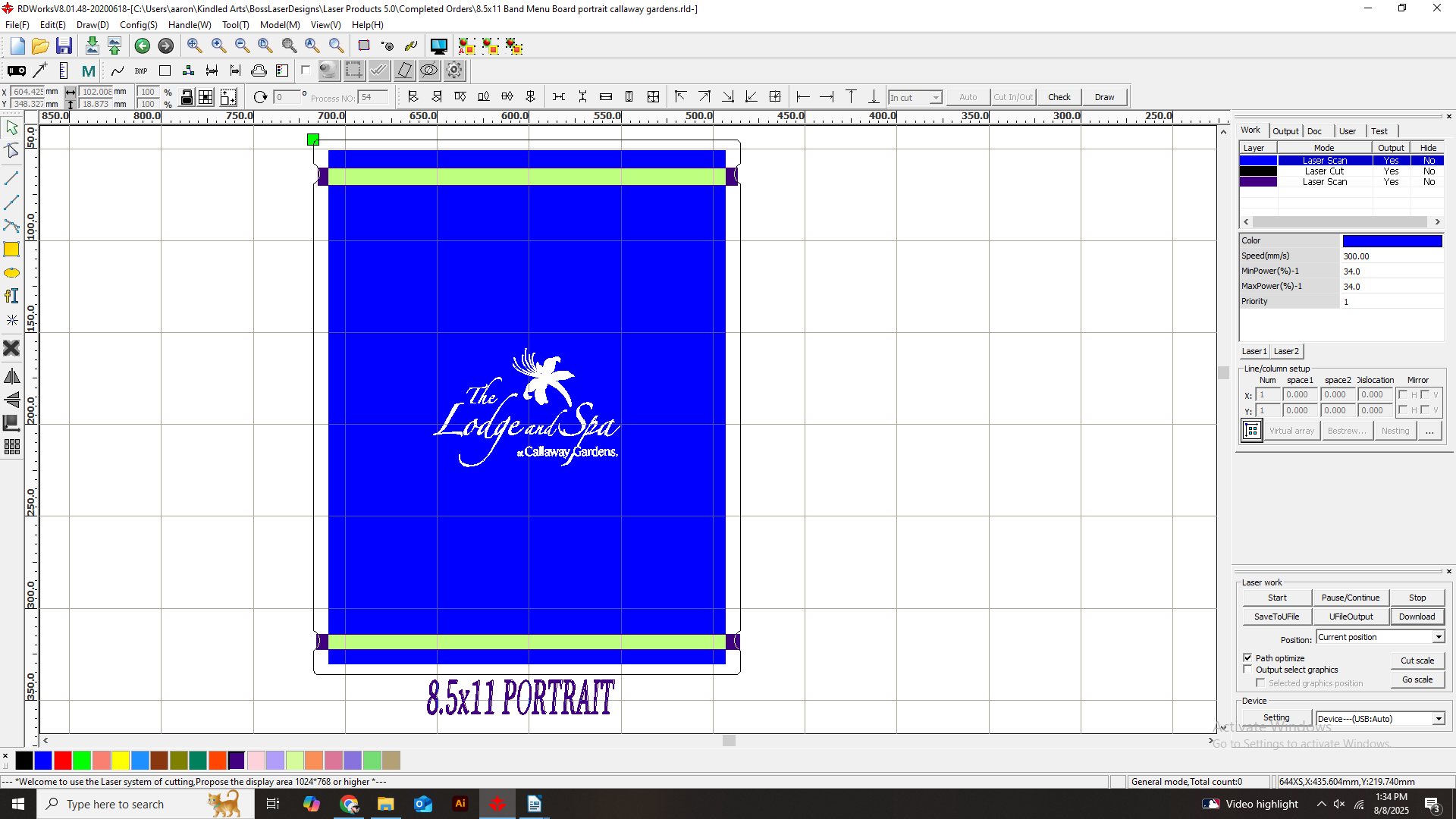Click the Zoom In magnifier with plus

click(x=218, y=46)
